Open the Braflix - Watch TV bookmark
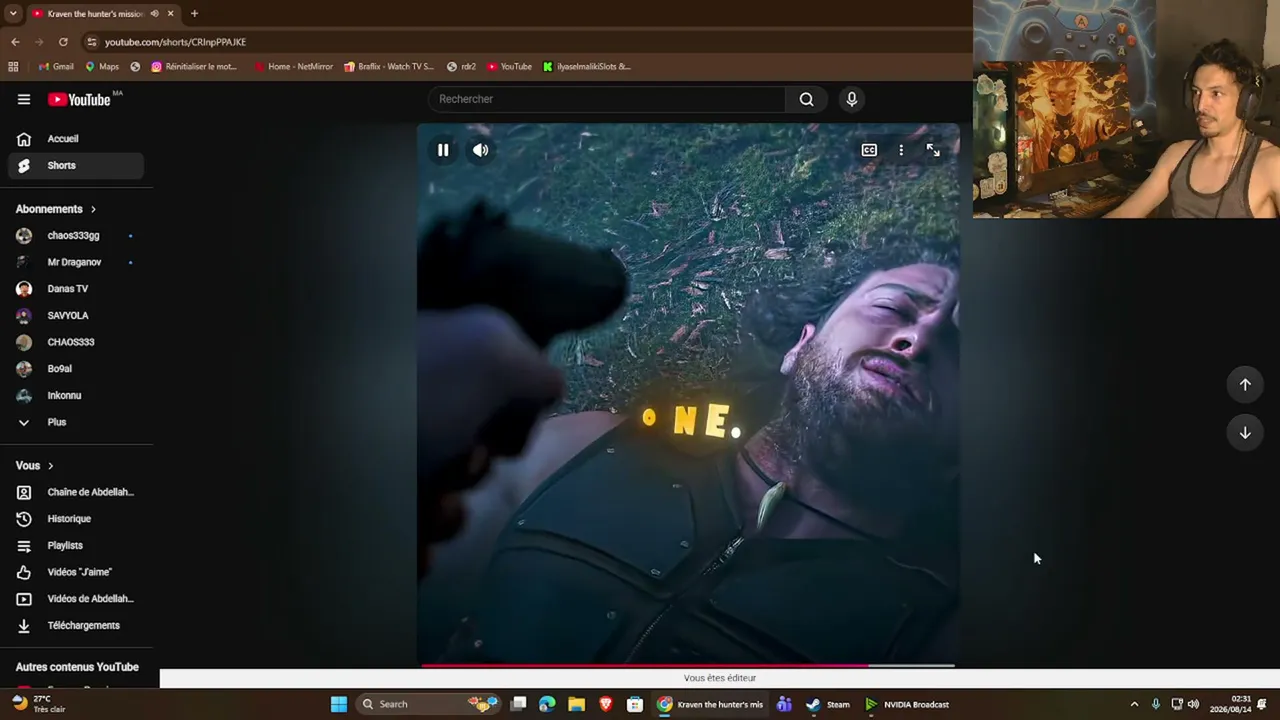 coord(389,67)
